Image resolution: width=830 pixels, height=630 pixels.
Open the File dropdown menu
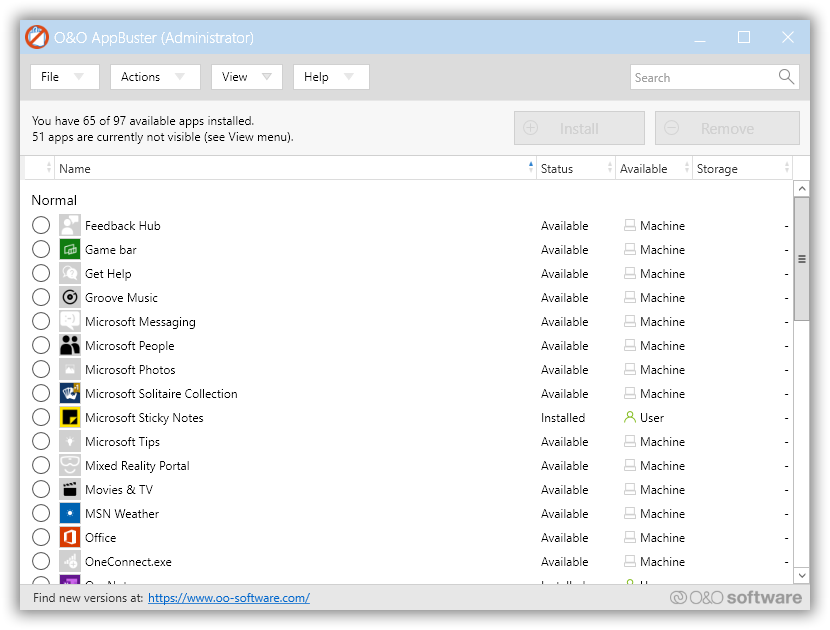[65, 77]
